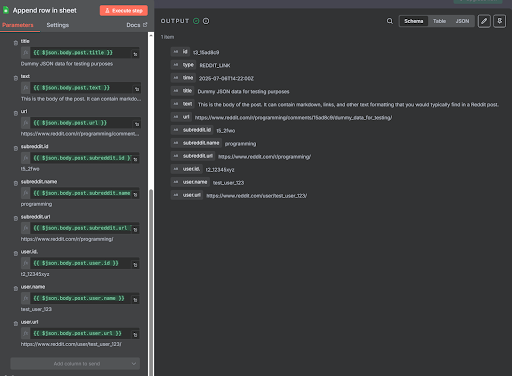This screenshot has height=376, width=512.
Task: Remove the user.url column via trash icon
Action: (16, 324)
